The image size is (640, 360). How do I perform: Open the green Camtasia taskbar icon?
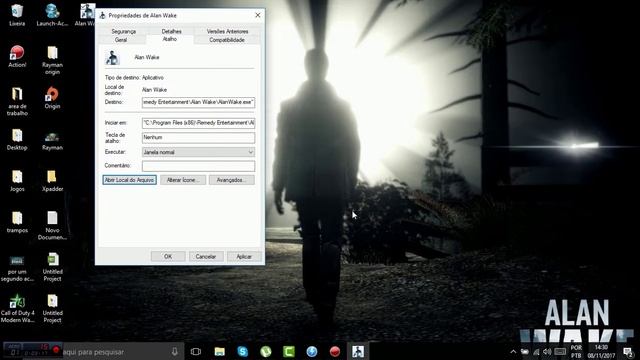(x=289, y=351)
